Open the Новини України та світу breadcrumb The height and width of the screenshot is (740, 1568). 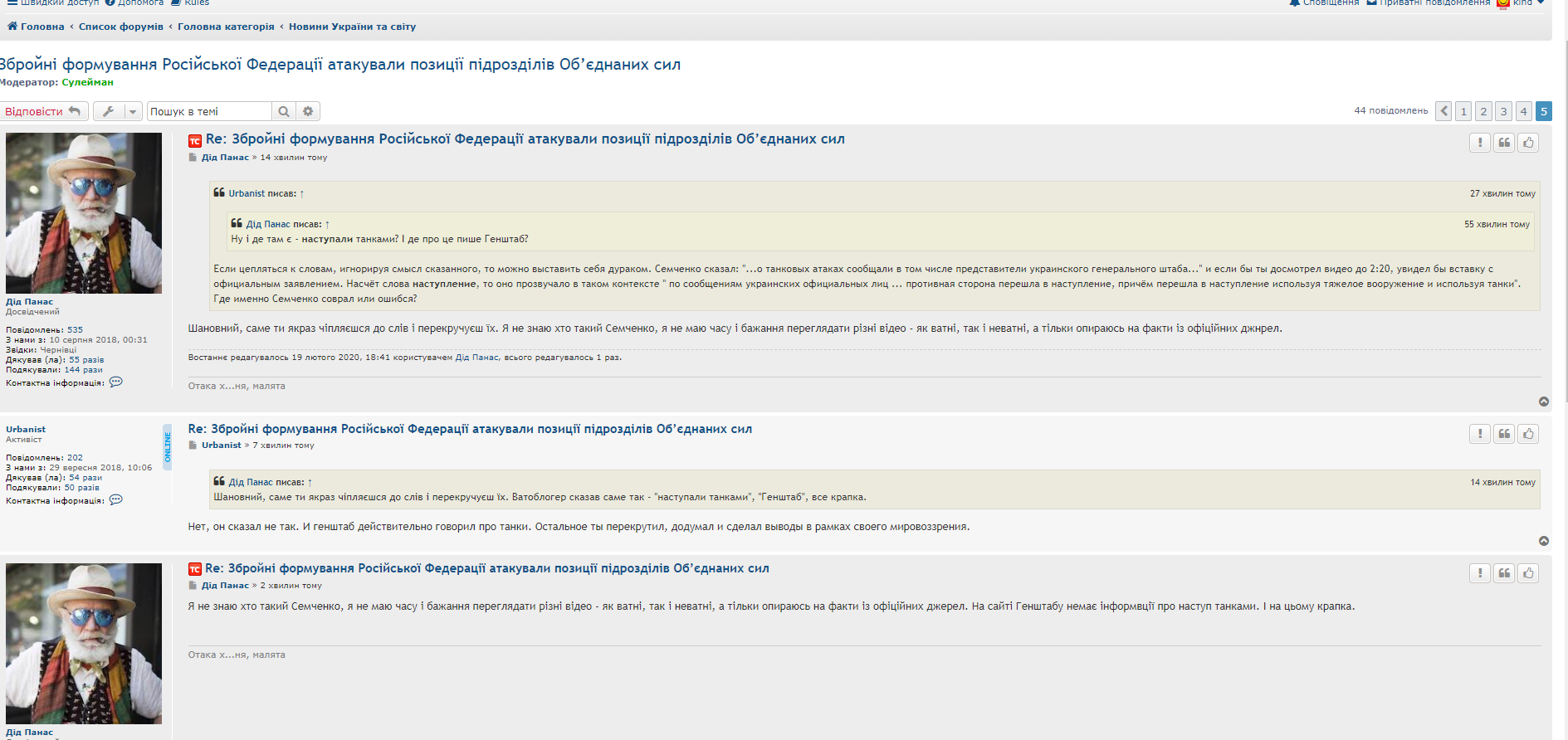[x=352, y=27]
